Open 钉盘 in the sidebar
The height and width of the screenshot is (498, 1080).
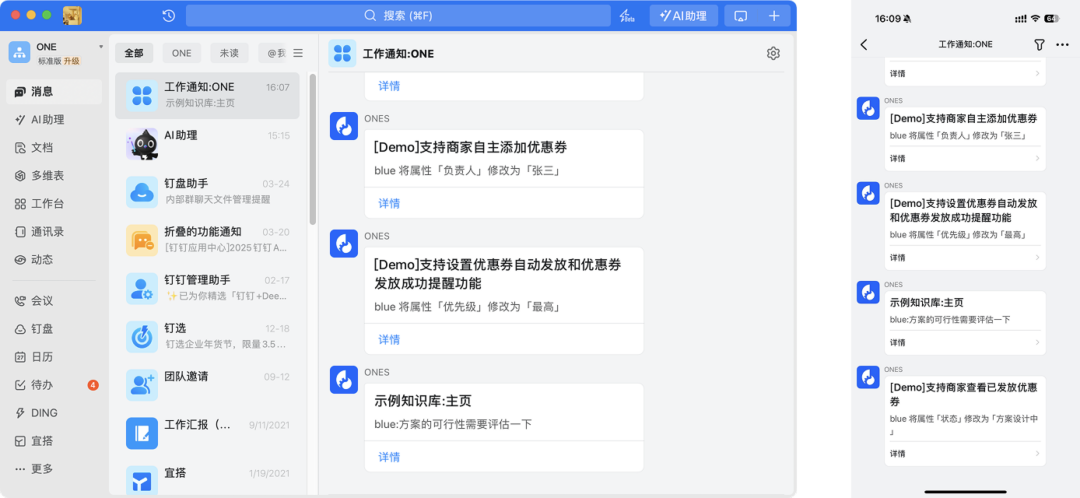pos(54,329)
